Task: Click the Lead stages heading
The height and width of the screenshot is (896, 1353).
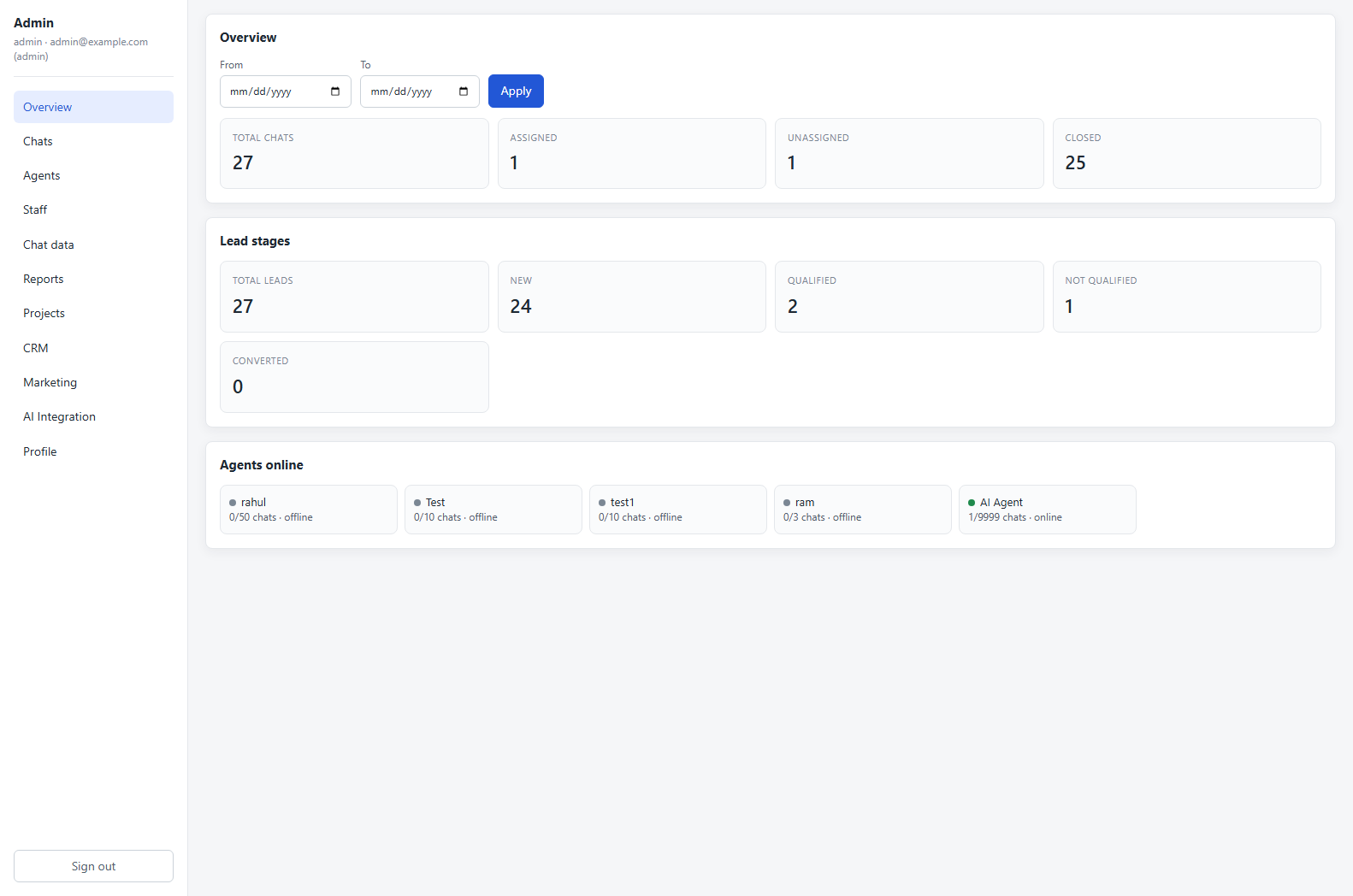Action: [255, 241]
